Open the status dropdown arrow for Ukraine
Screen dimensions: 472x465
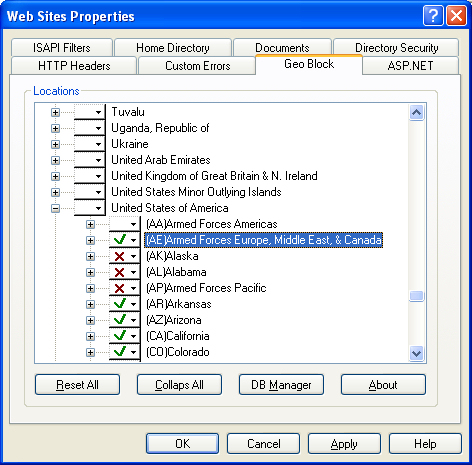coord(98,144)
